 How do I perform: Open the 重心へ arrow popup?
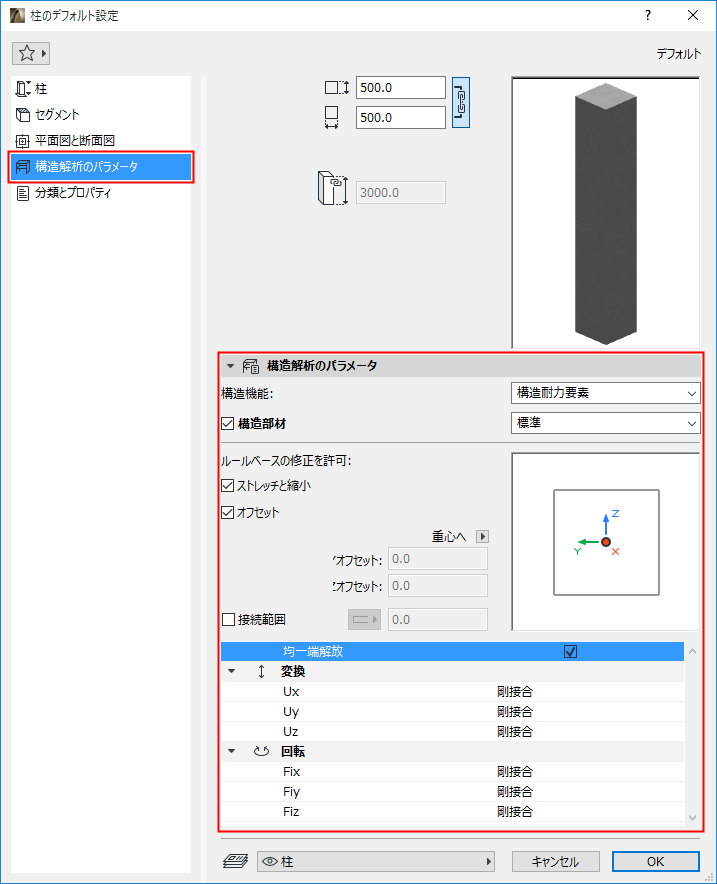(x=483, y=536)
